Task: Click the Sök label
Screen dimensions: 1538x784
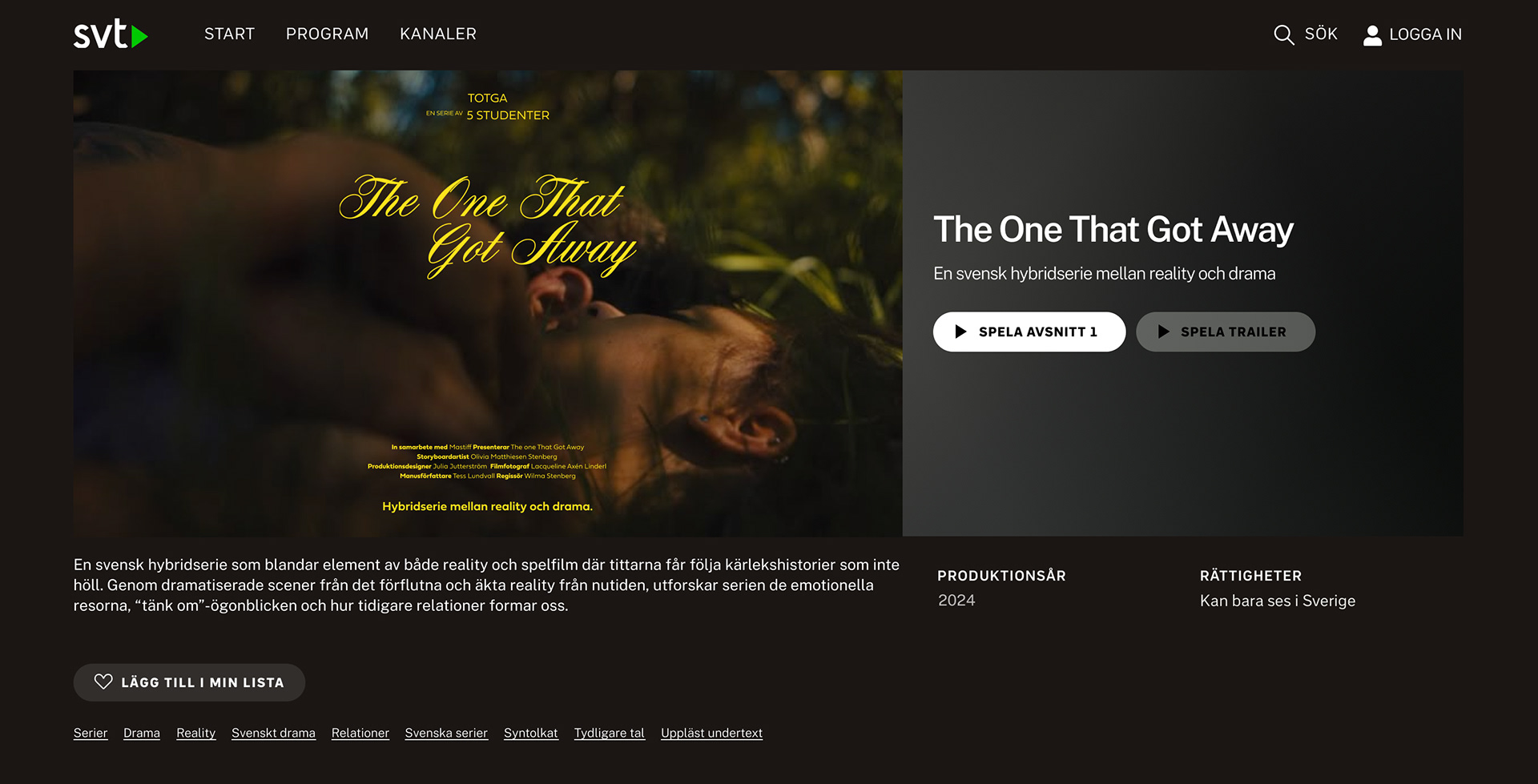Action: (x=1321, y=34)
